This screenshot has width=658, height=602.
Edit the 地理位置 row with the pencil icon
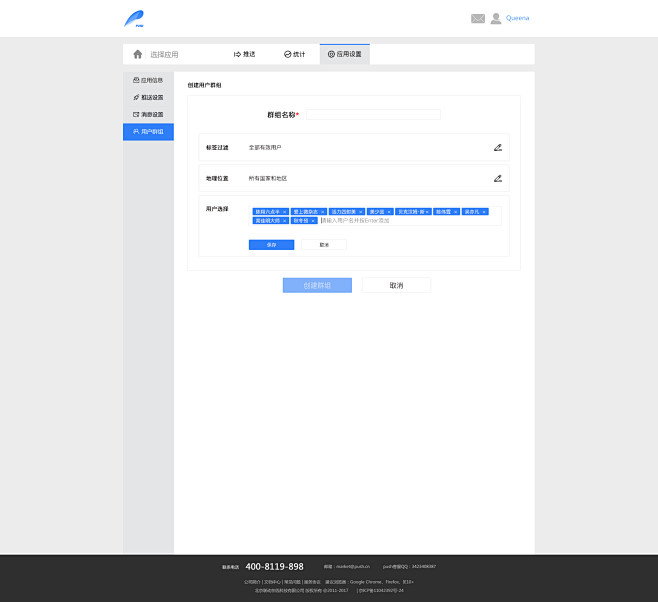pos(498,178)
